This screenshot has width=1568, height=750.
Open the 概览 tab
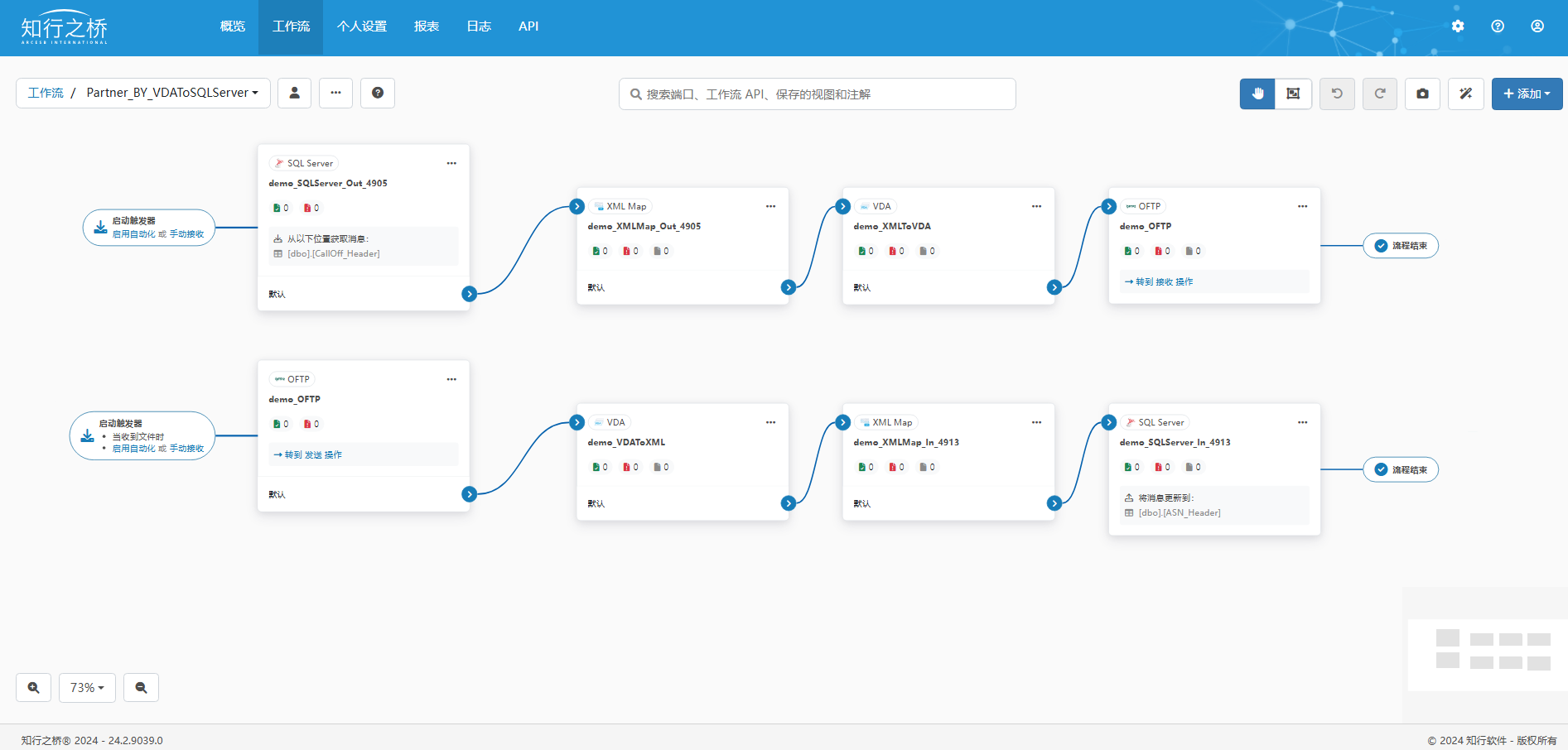[x=233, y=26]
